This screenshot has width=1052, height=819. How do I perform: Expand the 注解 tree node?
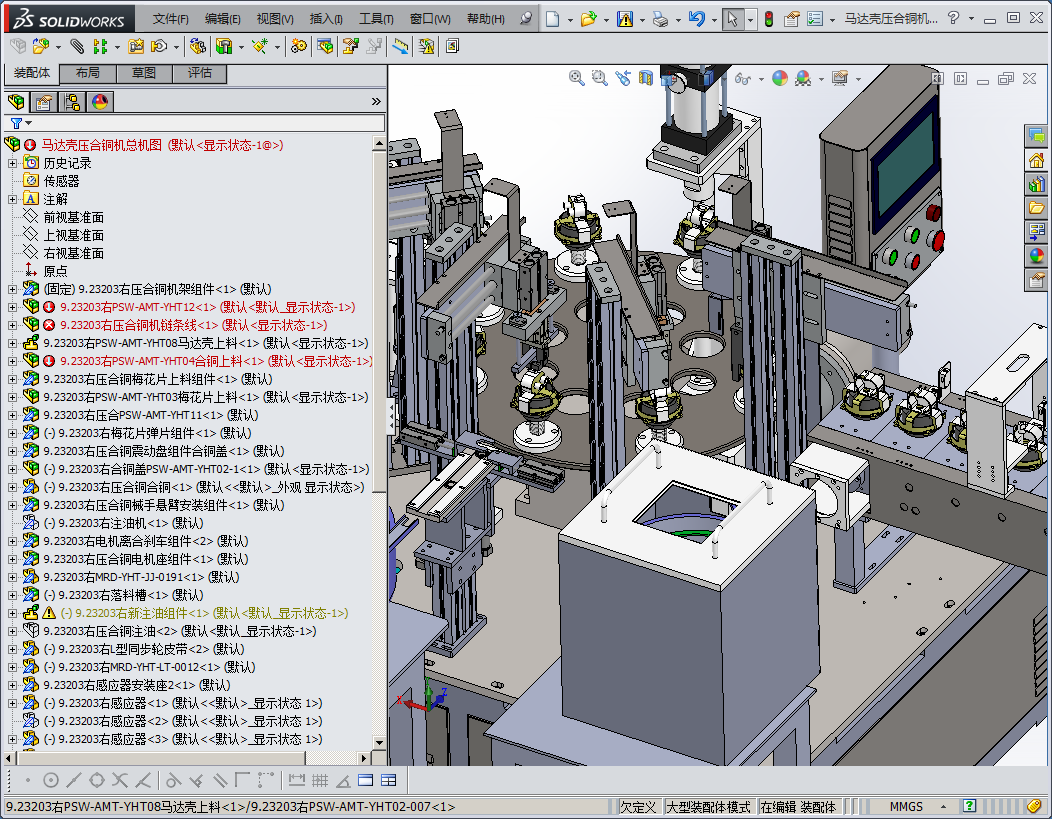click(12, 199)
